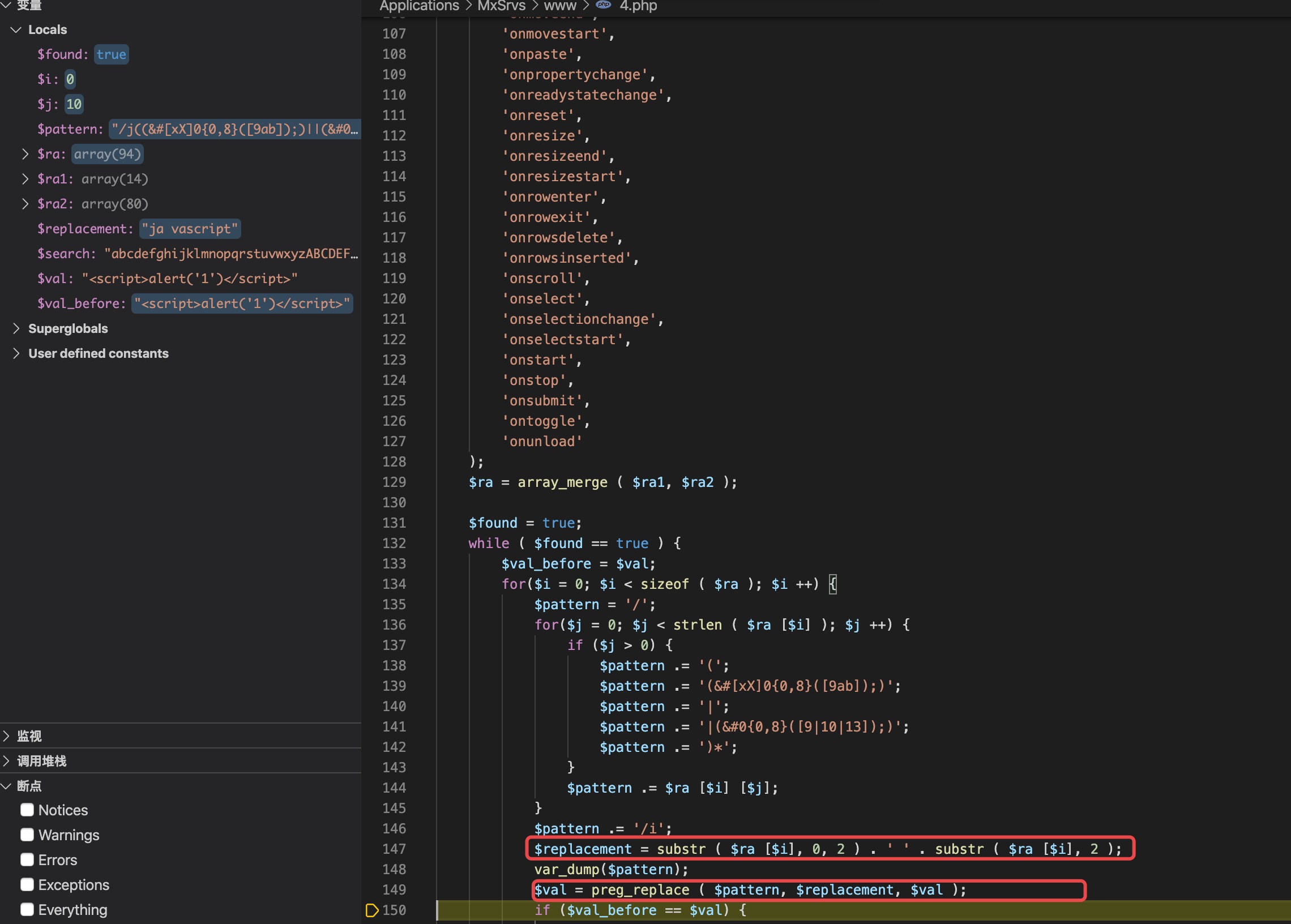Expand the Superglobals section
Screen dimensions: 1291x924
click(16, 328)
